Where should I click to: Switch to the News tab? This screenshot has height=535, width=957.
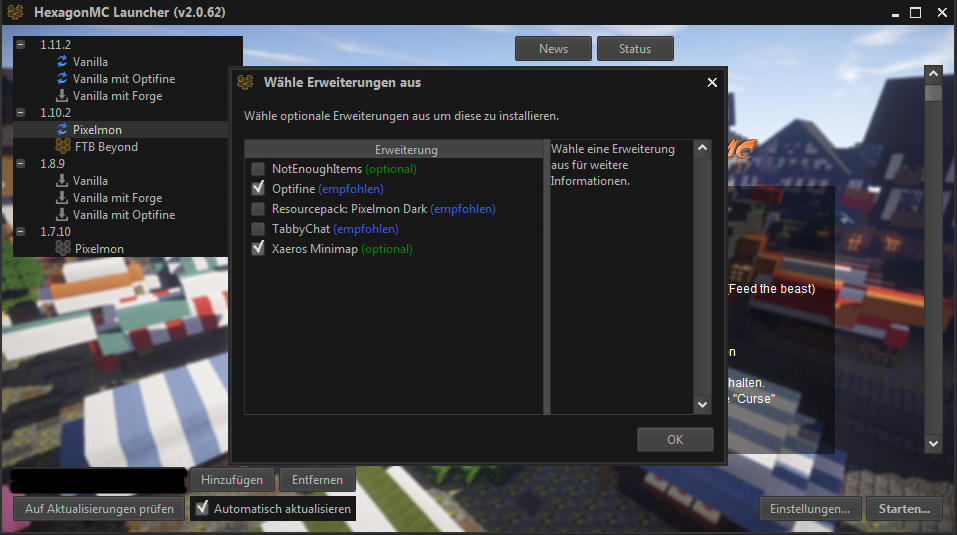point(553,49)
